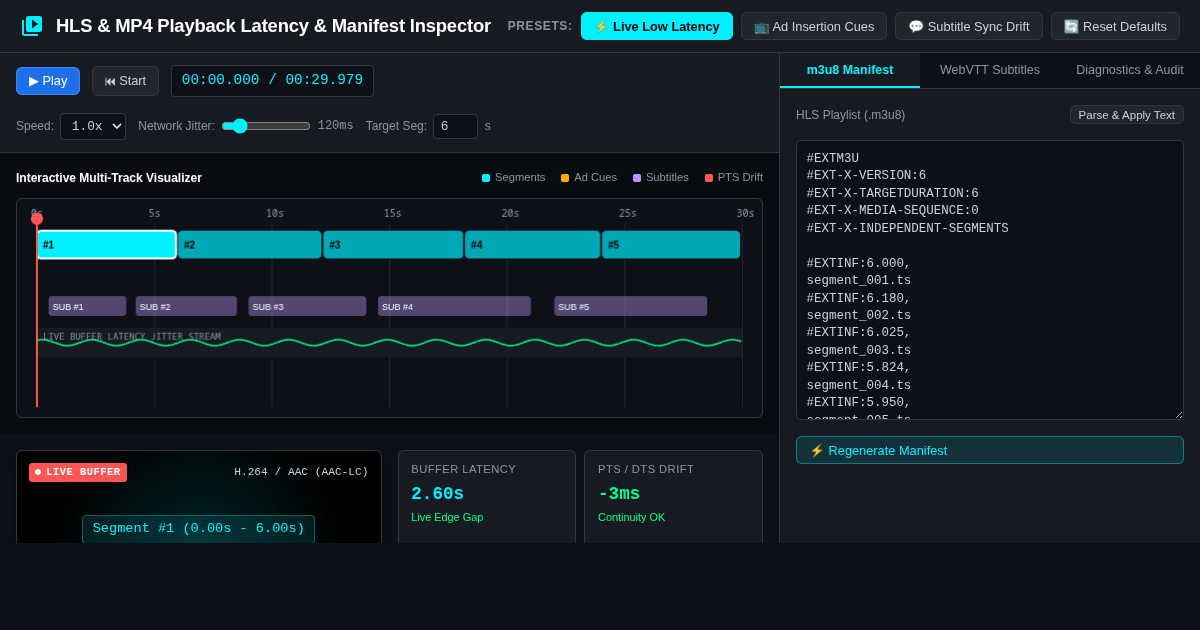Viewport: 1200px width, 630px height.
Task: Click the red playhead marker at 0s
Action: 37,218
